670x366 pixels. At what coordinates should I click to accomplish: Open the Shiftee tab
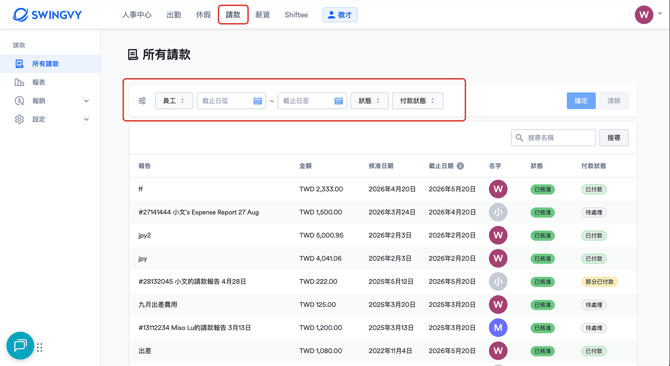[296, 15]
